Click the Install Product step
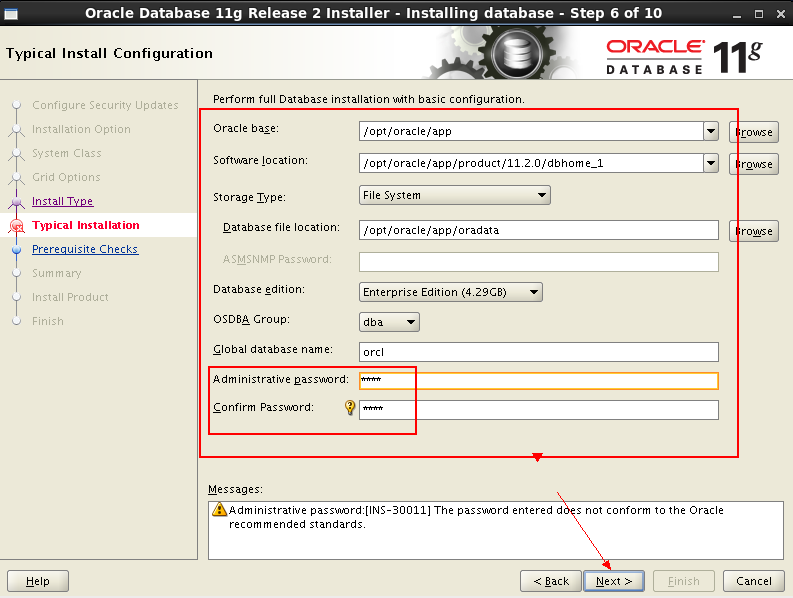Viewport: 793px width, 598px height. pyautogui.click(x=70, y=297)
